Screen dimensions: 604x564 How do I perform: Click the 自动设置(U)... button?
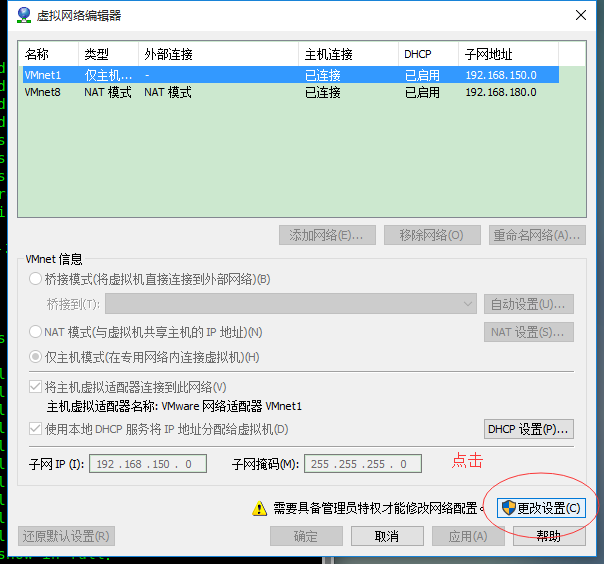pos(528,304)
